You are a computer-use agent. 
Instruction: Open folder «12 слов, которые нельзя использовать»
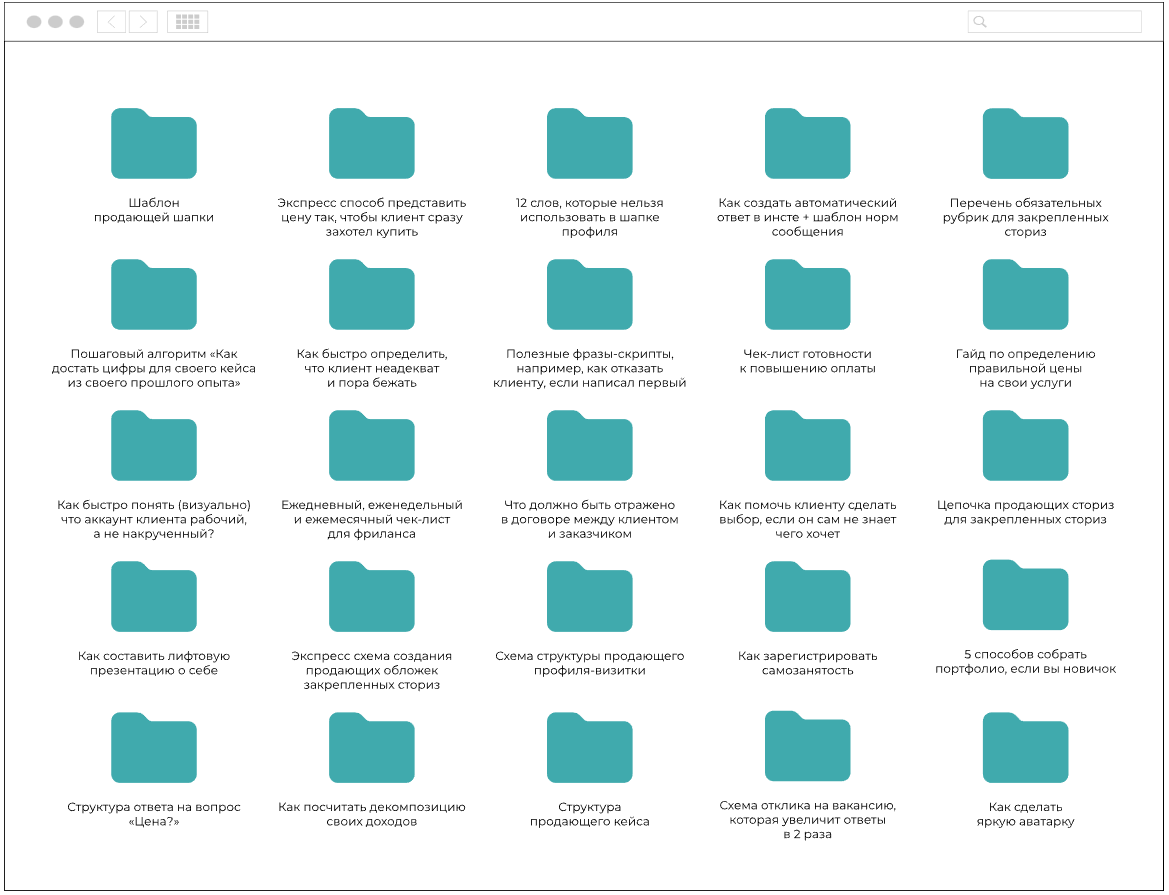tap(589, 144)
